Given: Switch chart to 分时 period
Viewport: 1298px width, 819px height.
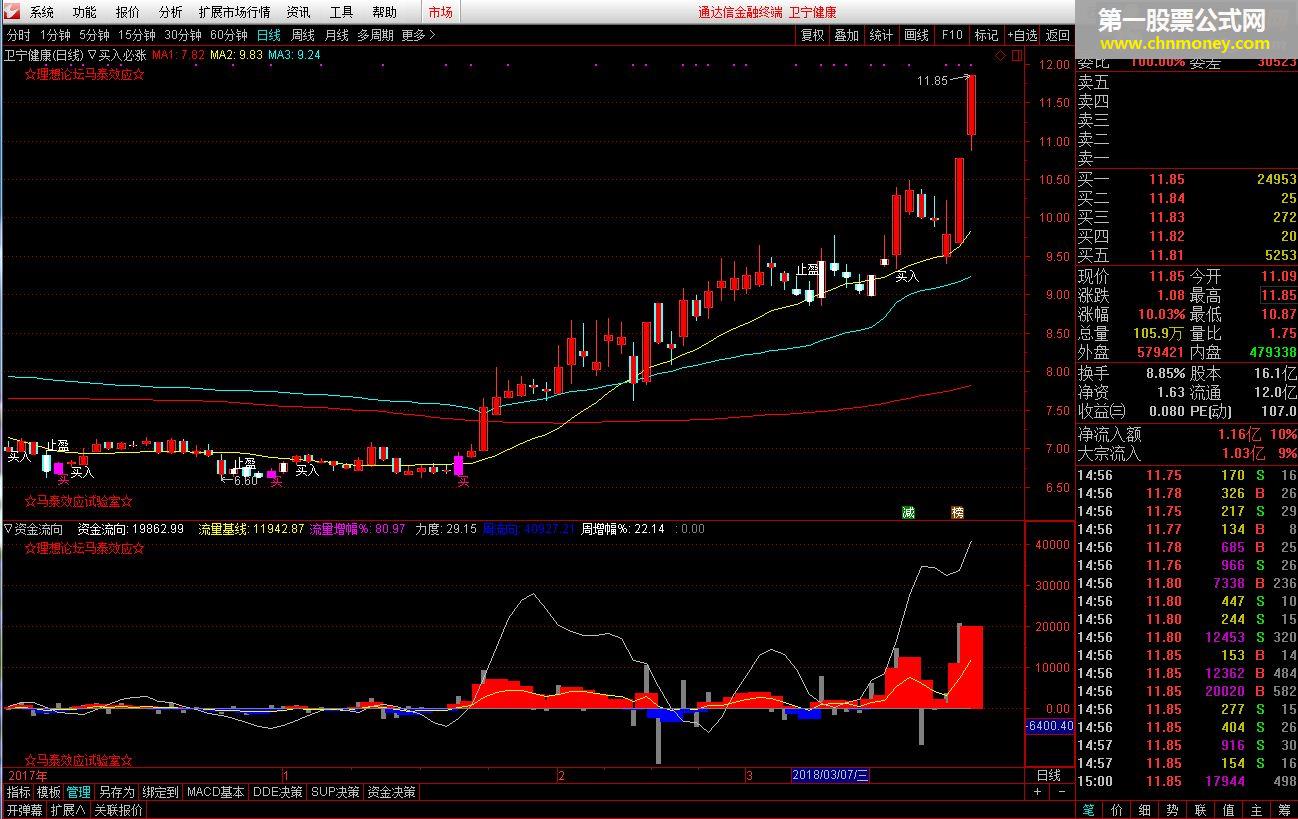Looking at the screenshot, I should coord(18,35).
